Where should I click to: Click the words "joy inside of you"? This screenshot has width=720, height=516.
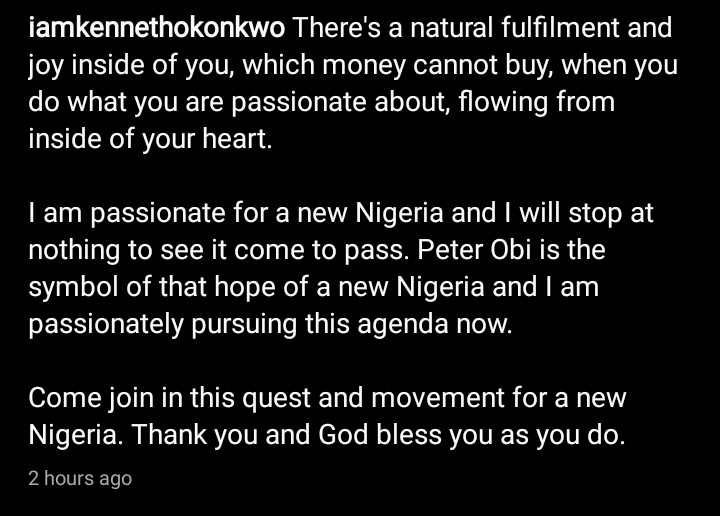coord(129,65)
